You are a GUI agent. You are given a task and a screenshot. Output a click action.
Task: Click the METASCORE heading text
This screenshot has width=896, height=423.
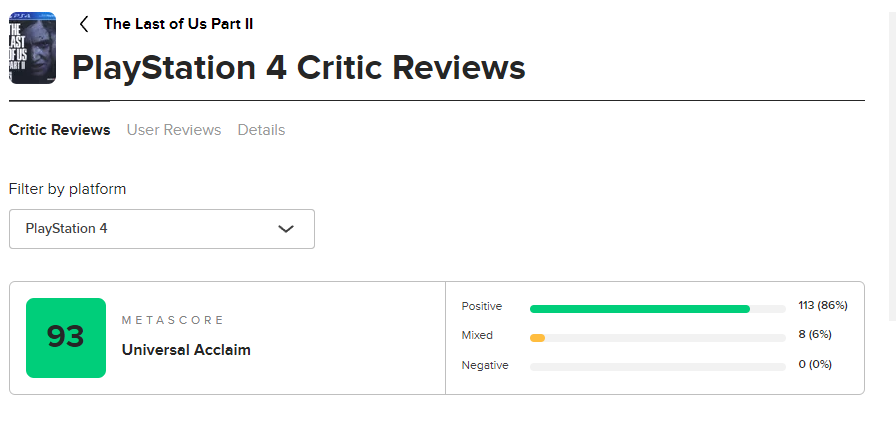(173, 320)
